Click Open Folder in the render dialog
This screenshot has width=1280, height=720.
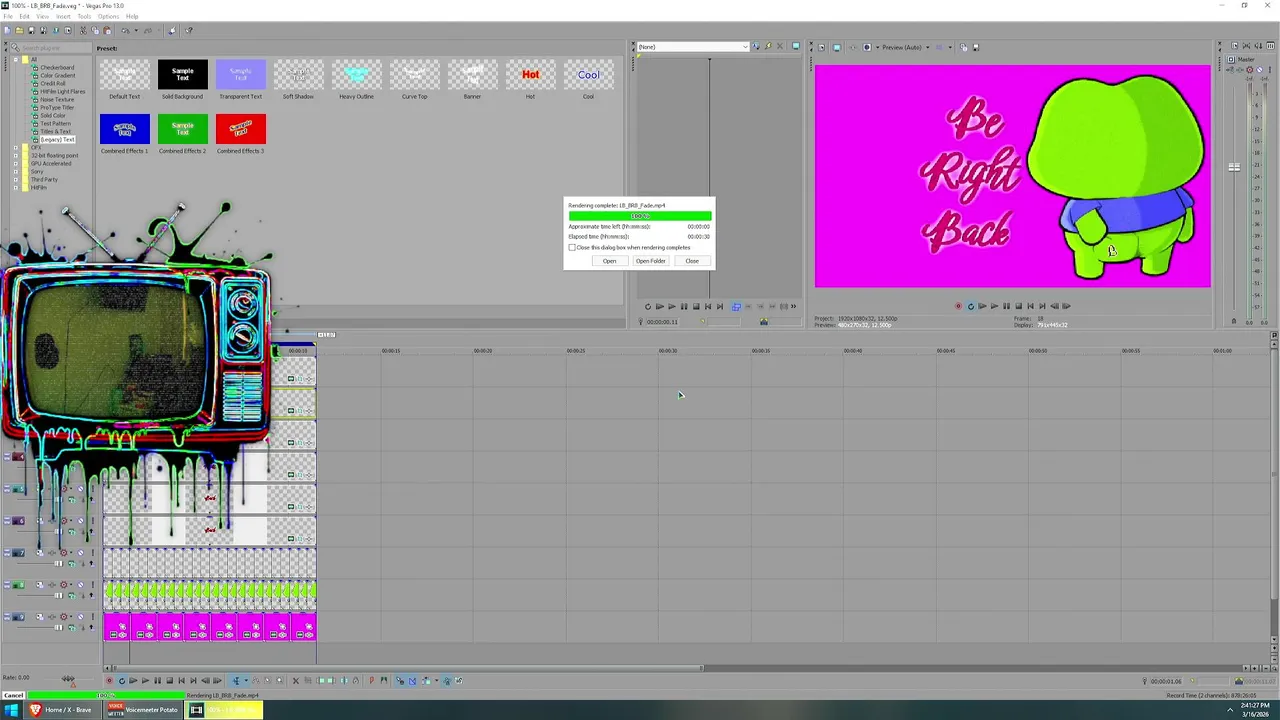tap(650, 261)
